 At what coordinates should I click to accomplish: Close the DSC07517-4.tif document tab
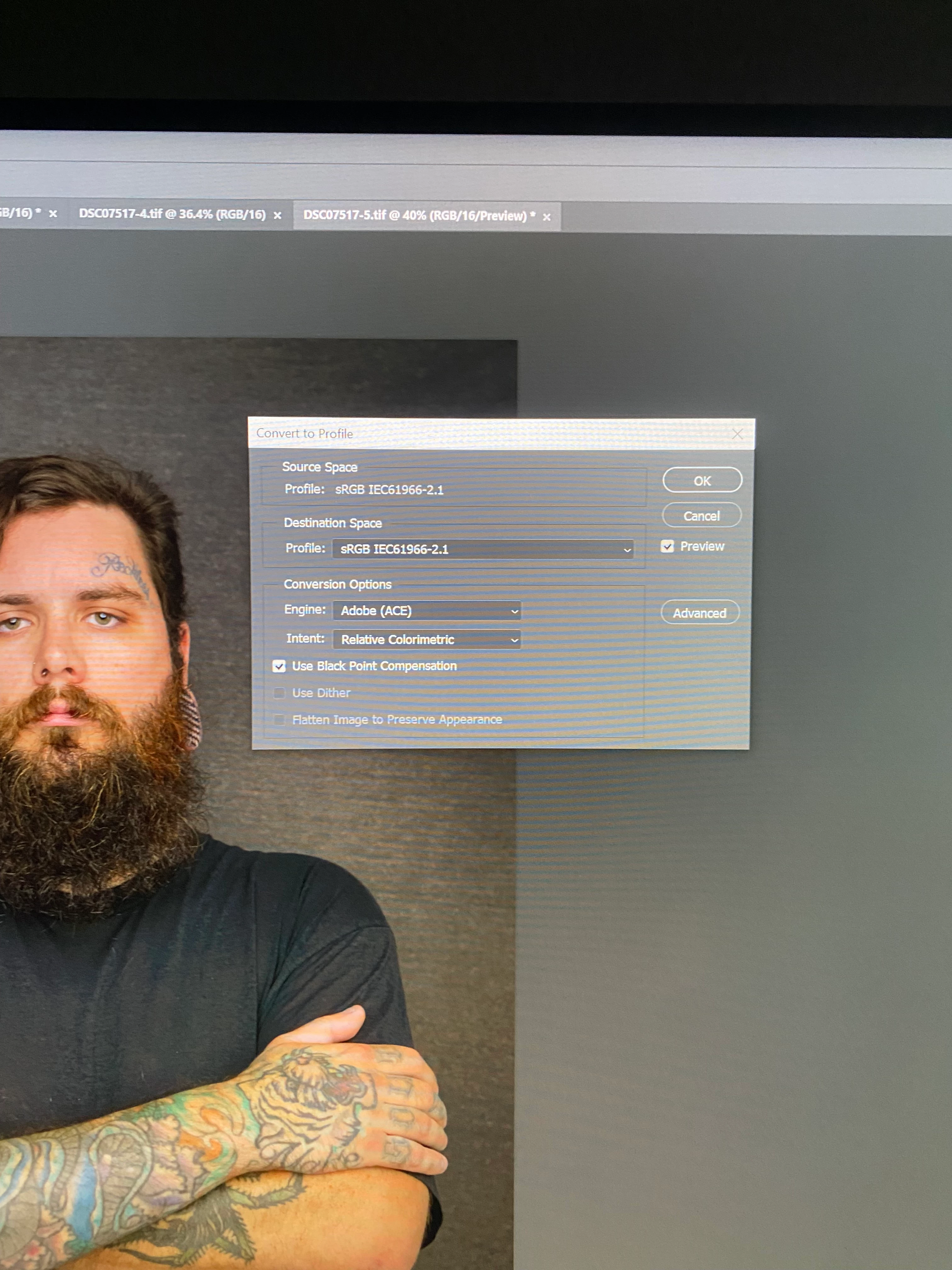(277, 215)
